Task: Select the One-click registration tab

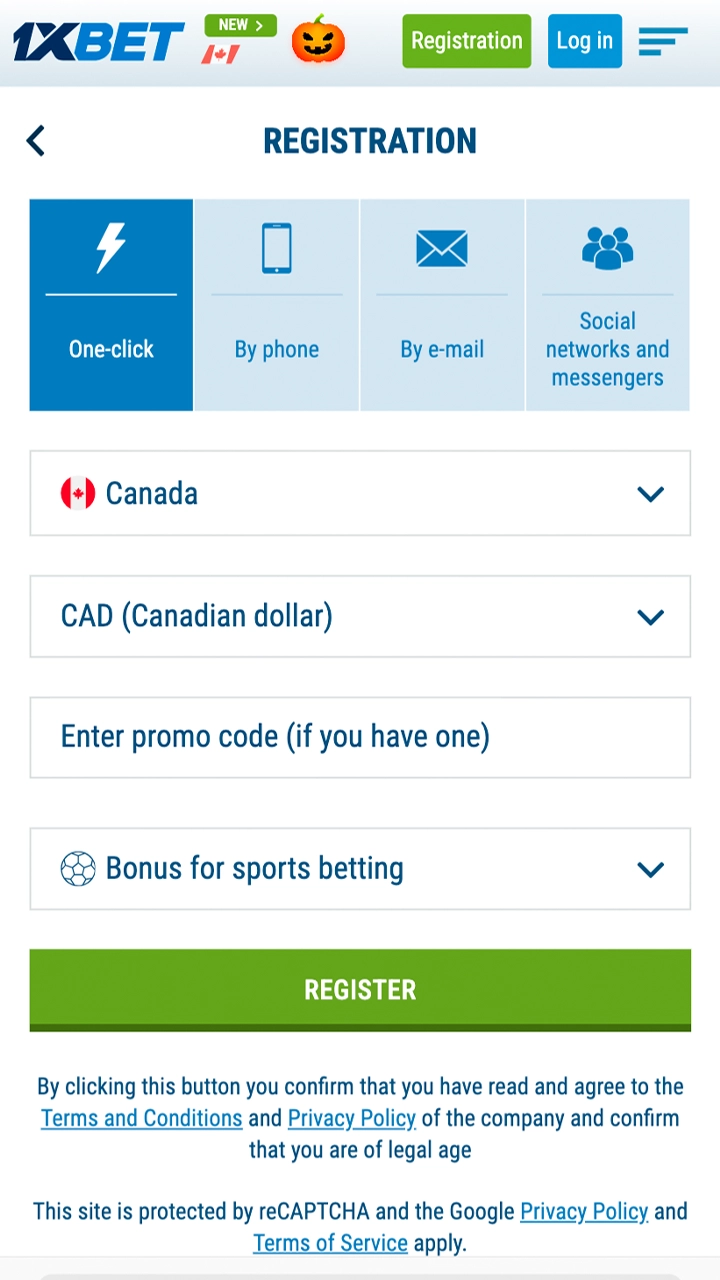Action: [x=111, y=305]
